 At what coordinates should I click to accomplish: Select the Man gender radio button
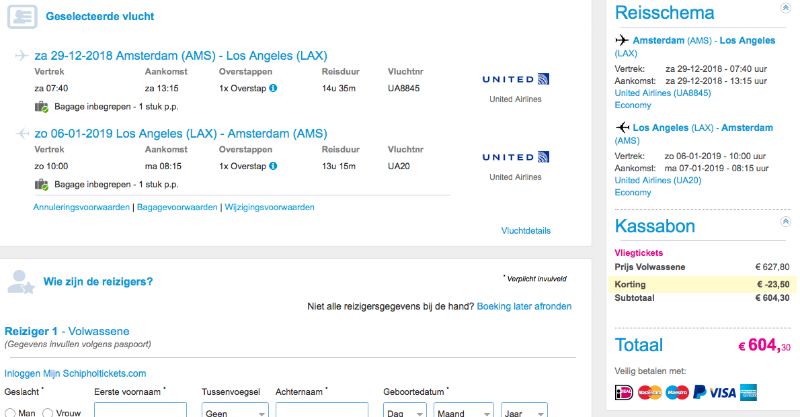(10, 413)
